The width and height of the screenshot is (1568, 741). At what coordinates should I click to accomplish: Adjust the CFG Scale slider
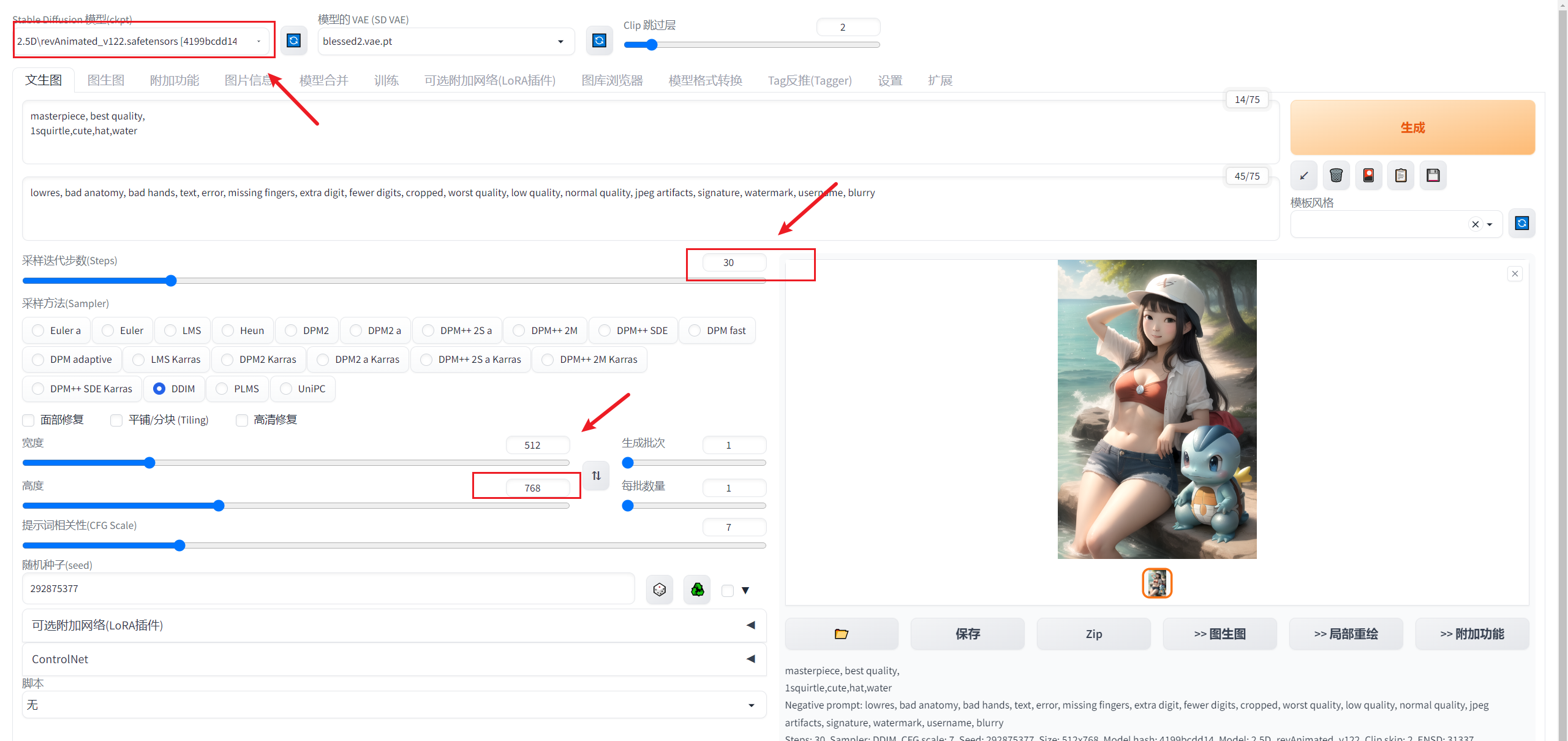point(394,545)
